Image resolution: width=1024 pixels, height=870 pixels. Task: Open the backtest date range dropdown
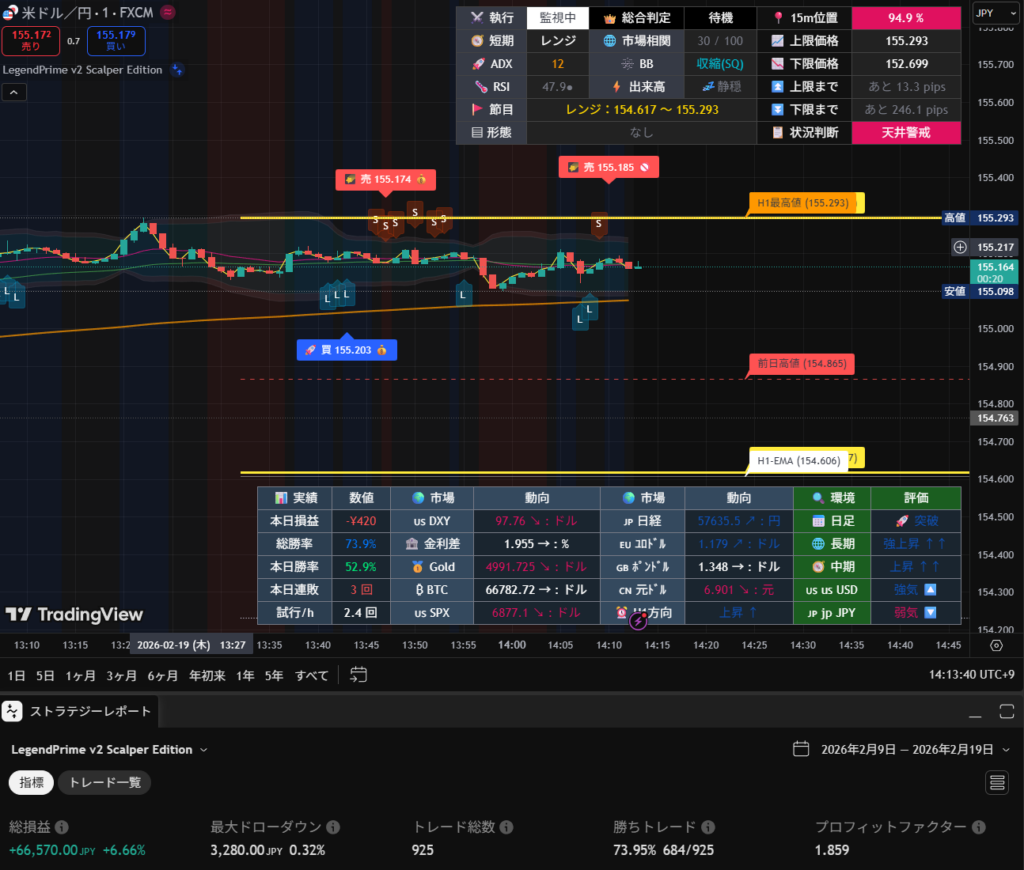coord(1006,750)
